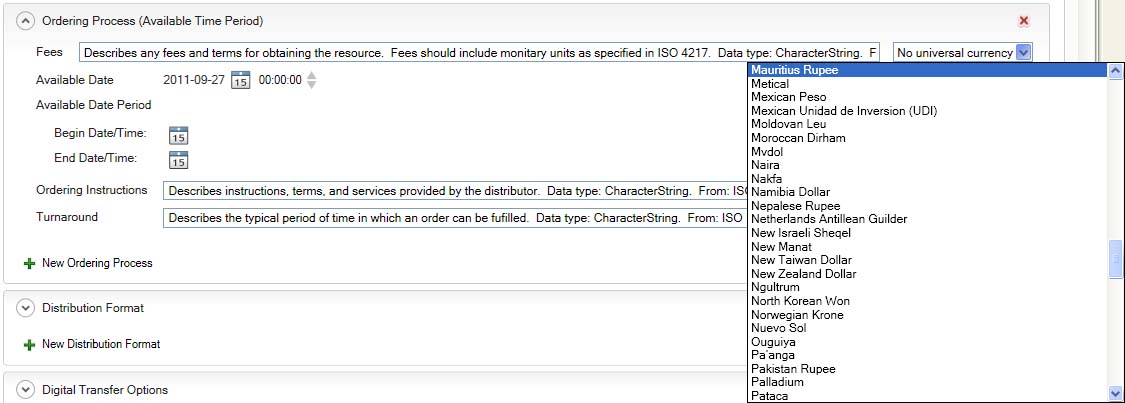Image resolution: width=1125 pixels, height=403 pixels.
Task: Pick Pakistan Rupee from the dropdown list
Action: click(793, 369)
